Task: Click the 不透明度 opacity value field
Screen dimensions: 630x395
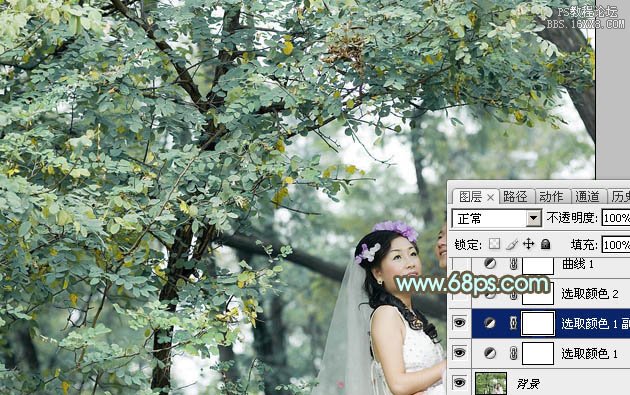Action: click(616, 218)
